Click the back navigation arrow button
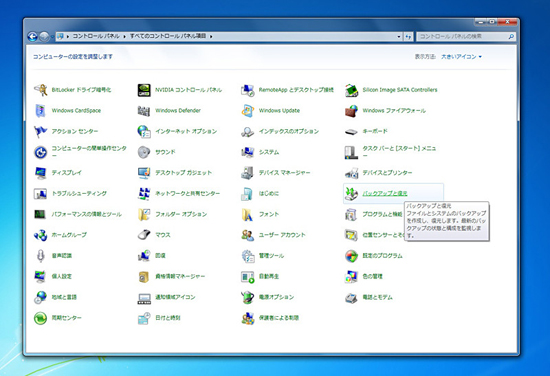Image resolution: width=550 pixels, height=376 pixels. click(32, 36)
